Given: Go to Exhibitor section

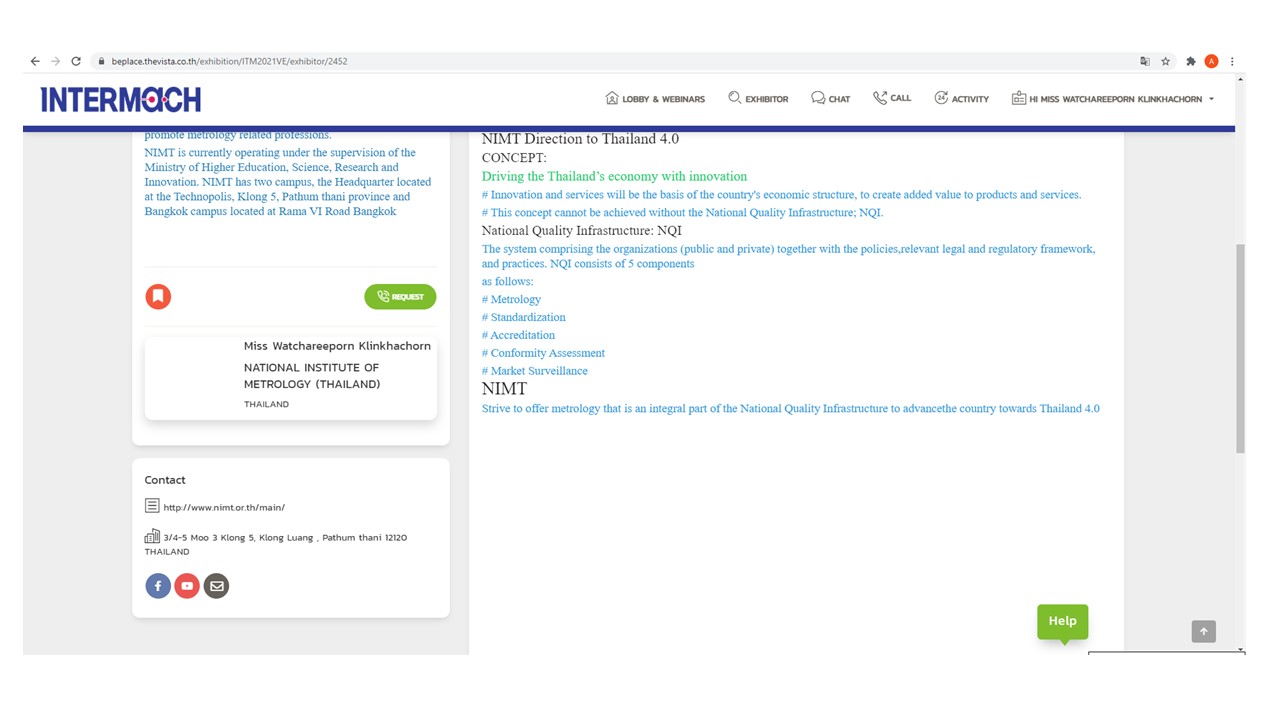Looking at the screenshot, I should click(x=758, y=99).
